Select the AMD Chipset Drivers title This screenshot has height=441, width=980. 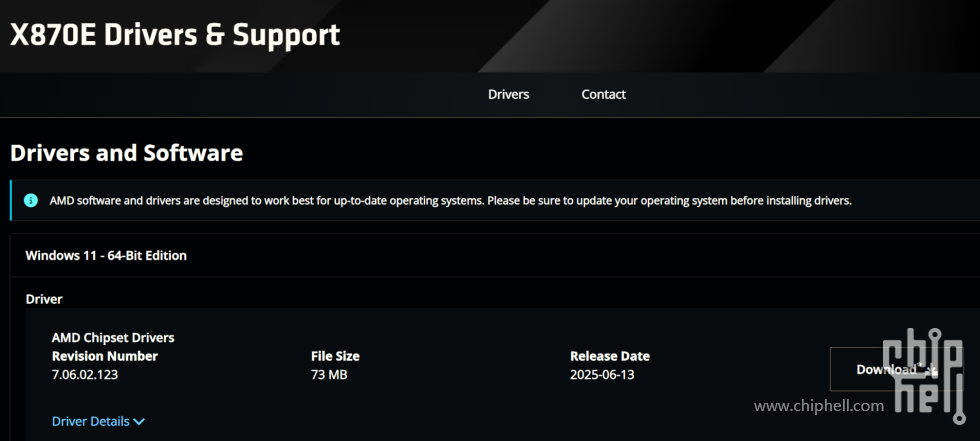(113, 337)
